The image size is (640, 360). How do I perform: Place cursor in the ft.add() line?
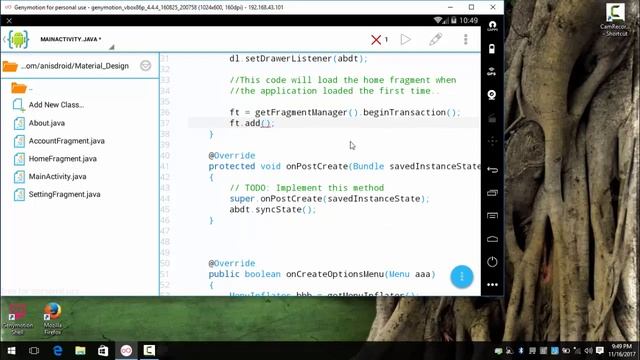tap(252, 123)
